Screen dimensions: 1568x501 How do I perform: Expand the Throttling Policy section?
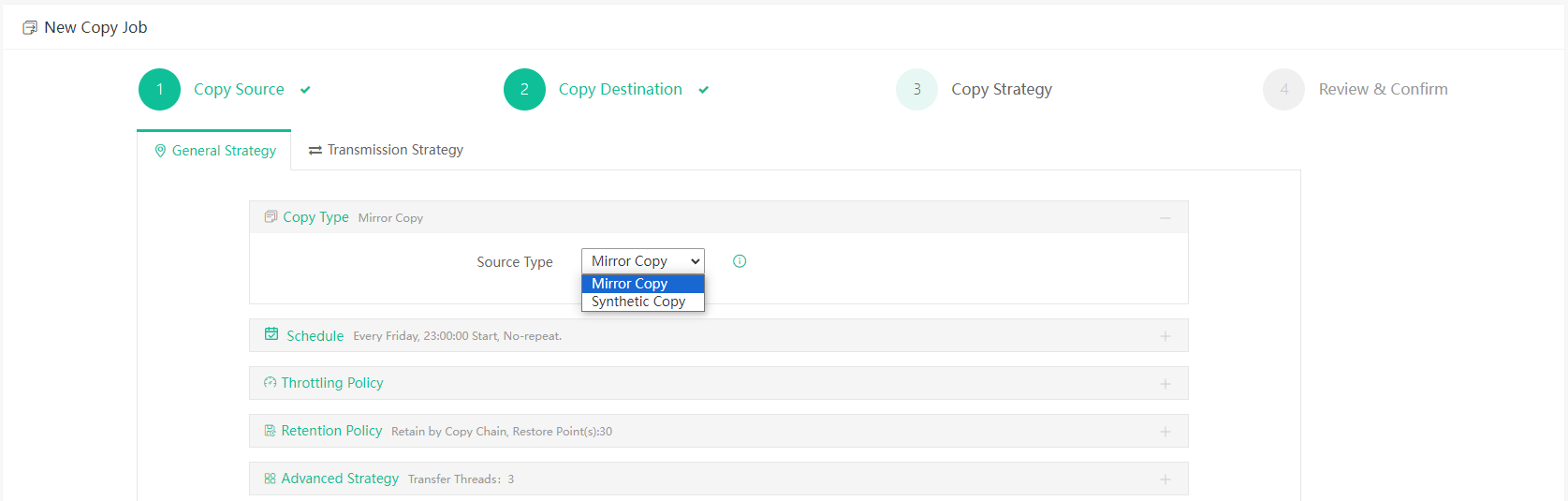1165,384
